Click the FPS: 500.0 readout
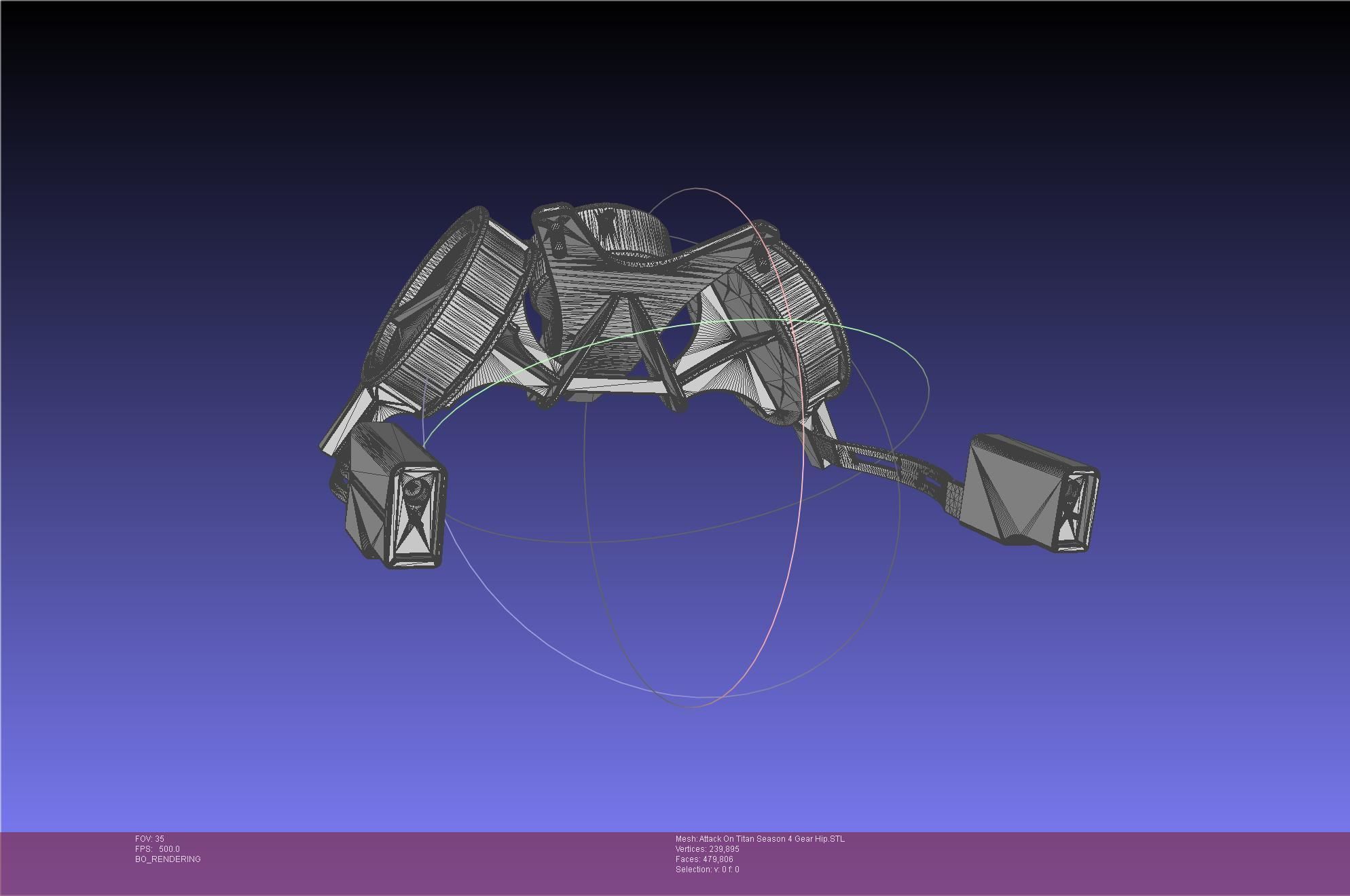Viewport: 1350px width, 896px height. [x=158, y=849]
